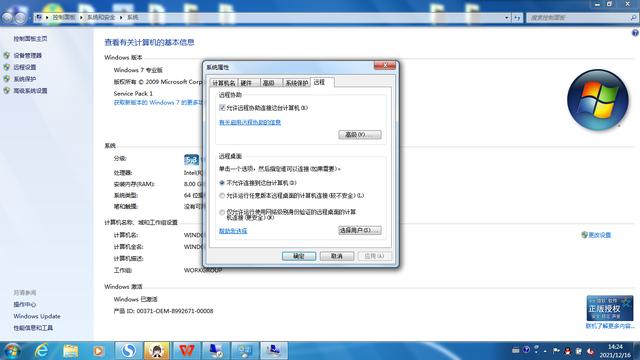Viewport: 640px width, 360px height.
Task: Open the Sogou browser taskbar icon
Action: click(129, 351)
